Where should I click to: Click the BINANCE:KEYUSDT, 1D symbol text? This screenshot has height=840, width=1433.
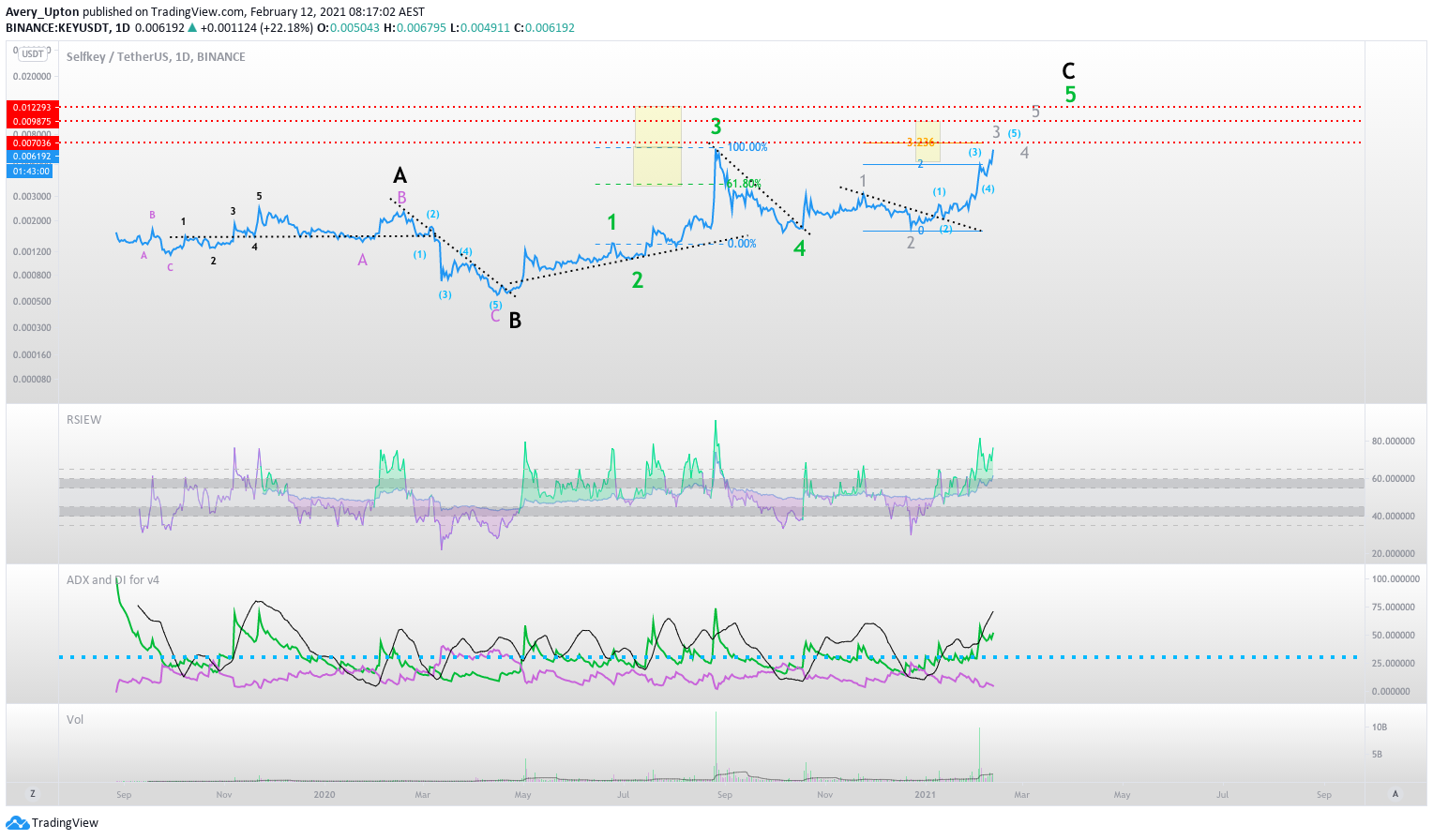pos(68,28)
